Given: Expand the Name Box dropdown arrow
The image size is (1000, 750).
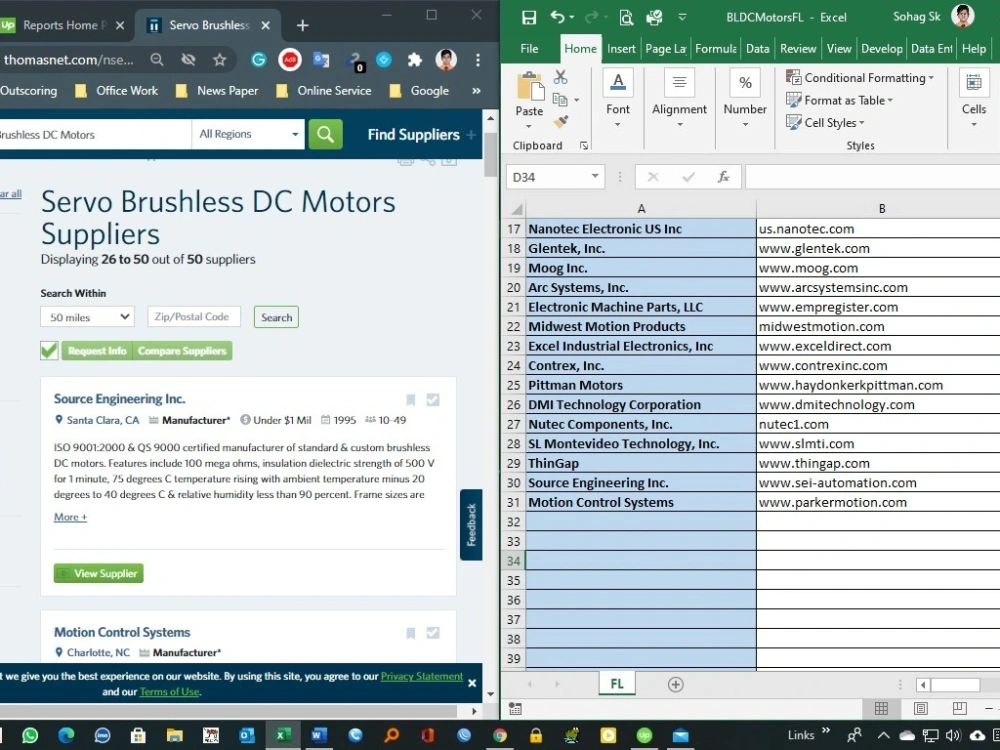Looking at the screenshot, I should (x=594, y=176).
